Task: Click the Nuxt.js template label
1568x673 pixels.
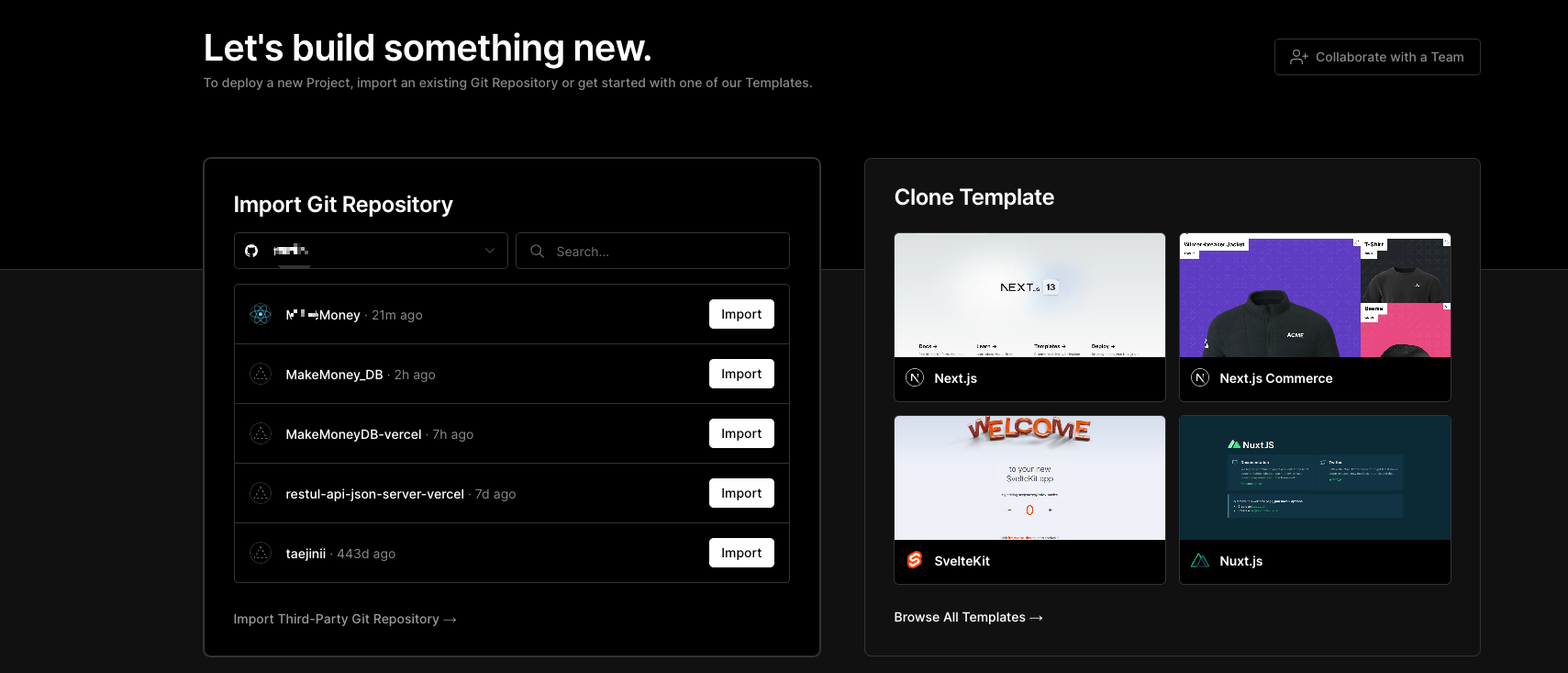Action: pyautogui.click(x=1240, y=561)
